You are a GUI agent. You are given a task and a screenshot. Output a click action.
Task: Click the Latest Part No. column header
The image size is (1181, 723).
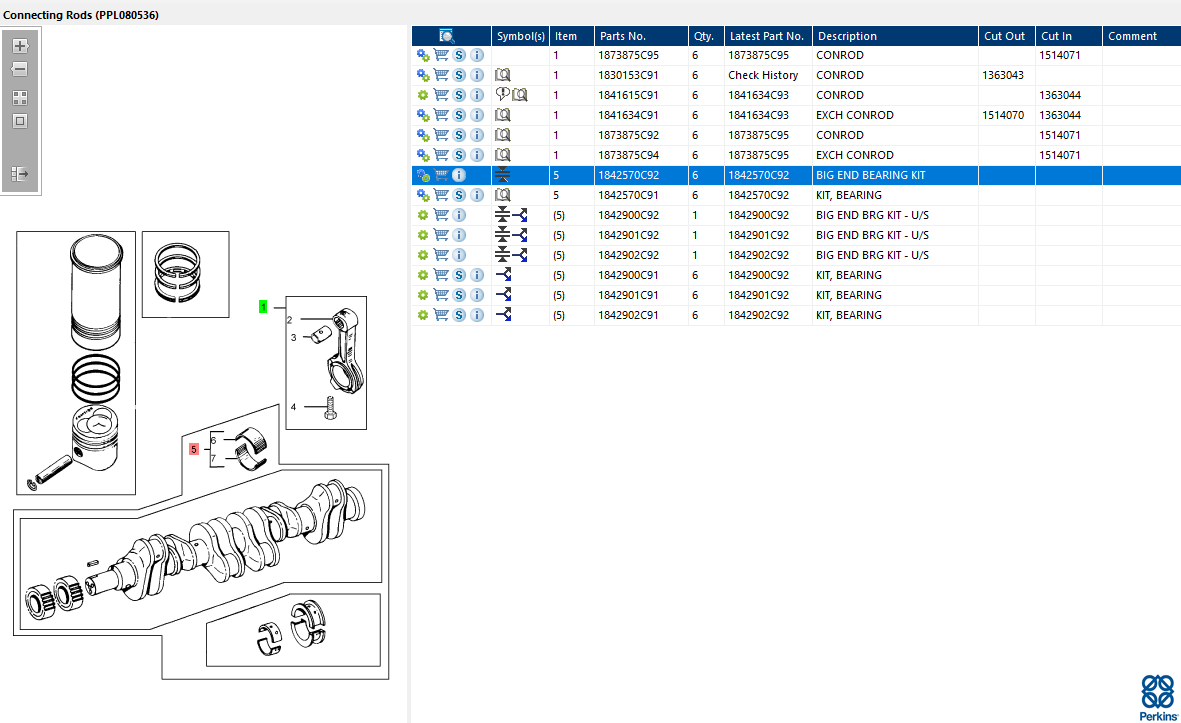coord(768,36)
